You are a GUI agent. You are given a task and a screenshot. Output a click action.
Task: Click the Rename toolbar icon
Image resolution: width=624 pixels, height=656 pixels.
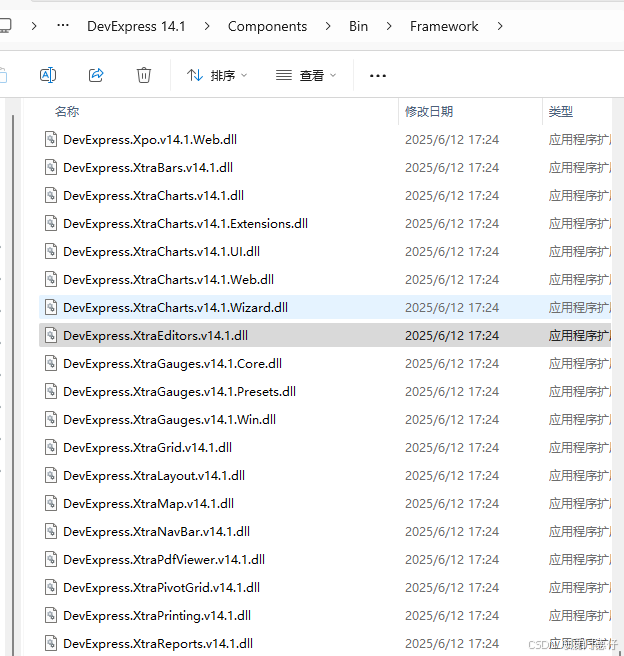click(x=48, y=75)
